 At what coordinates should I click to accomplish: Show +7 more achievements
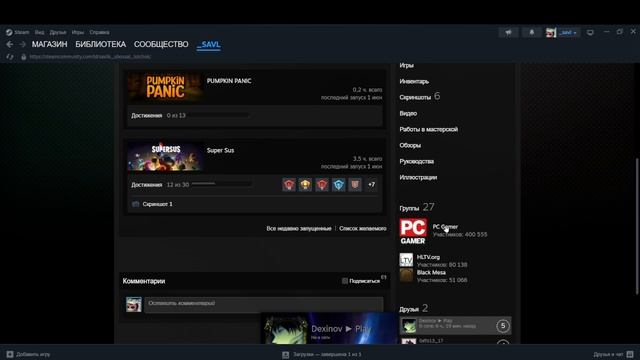point(371,185)
